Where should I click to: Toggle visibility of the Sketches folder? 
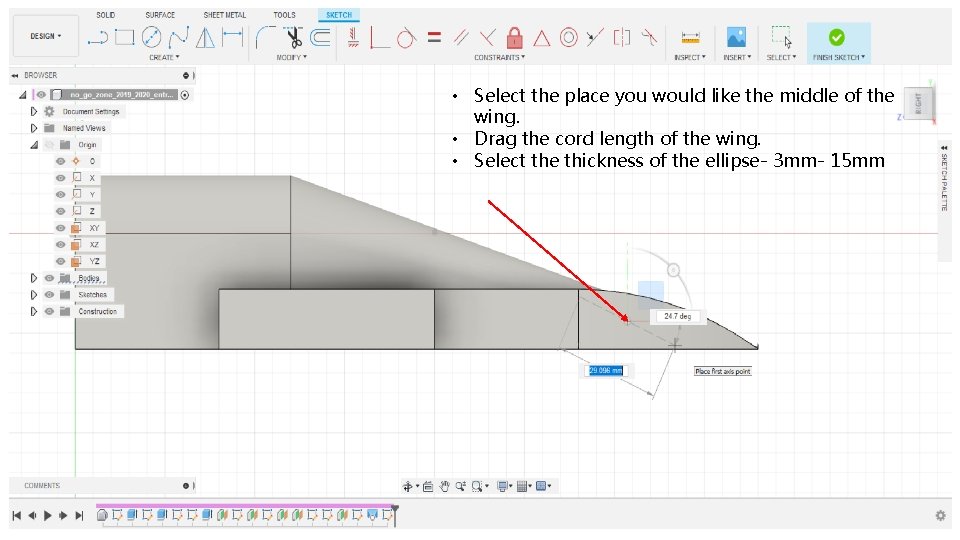coord(50,294)
